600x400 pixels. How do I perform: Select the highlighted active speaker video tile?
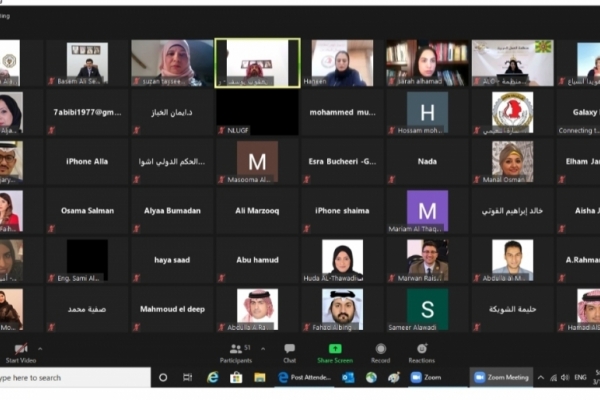(x=257, y=63)
